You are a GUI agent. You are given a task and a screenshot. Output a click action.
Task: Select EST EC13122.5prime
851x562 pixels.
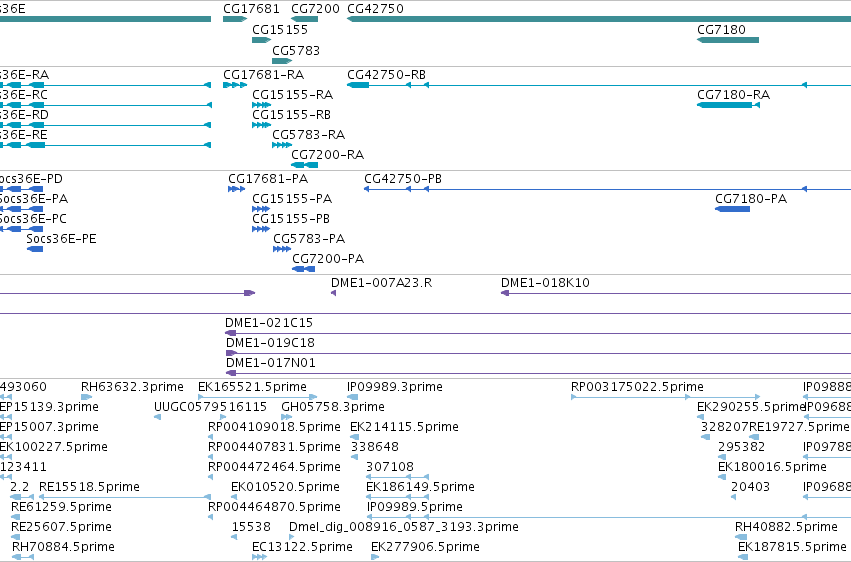click(x=259, y=557)
